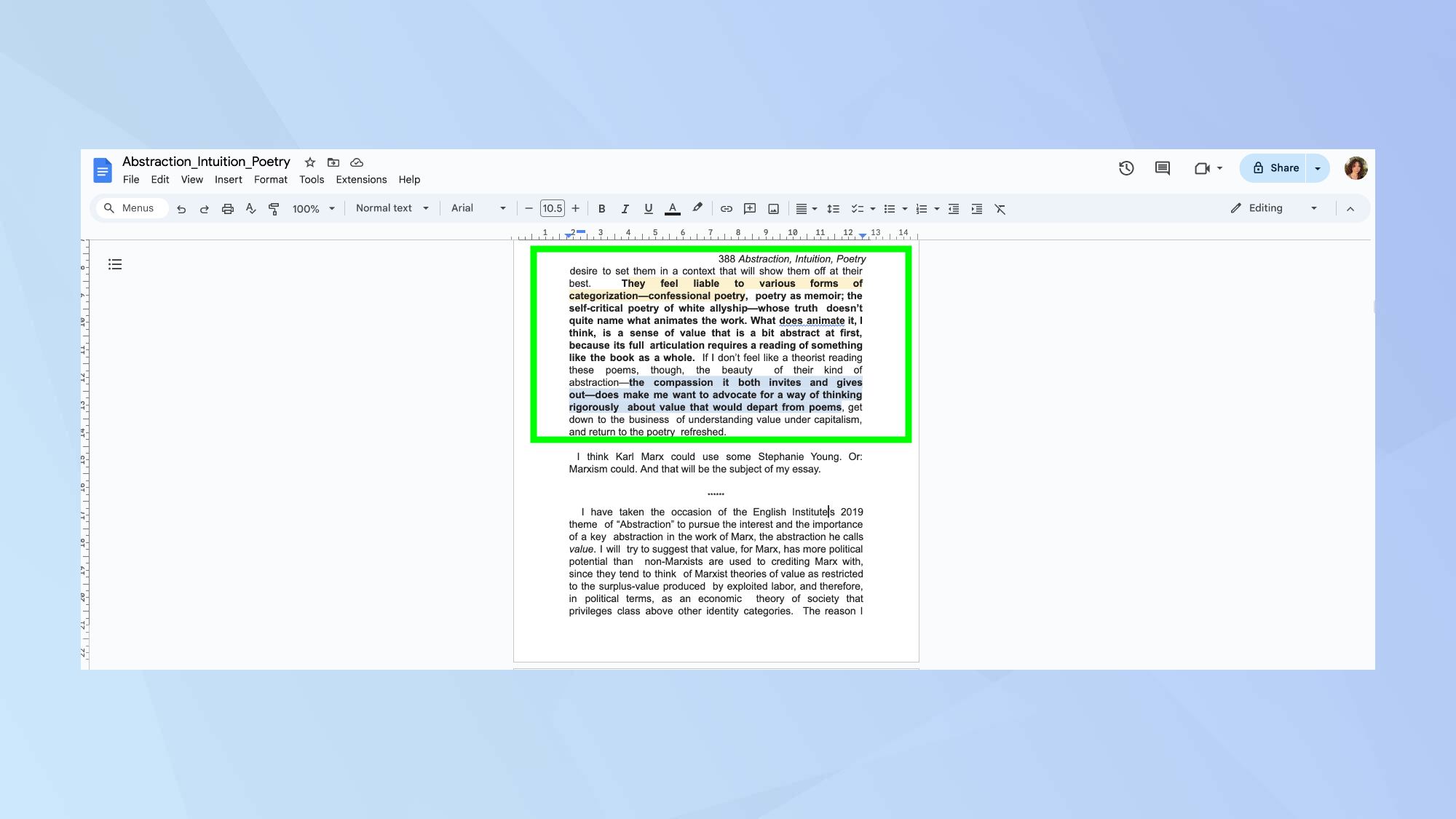The image size is (1456, 819).
Task: Click the insert image icon
Action: point(773,209)
